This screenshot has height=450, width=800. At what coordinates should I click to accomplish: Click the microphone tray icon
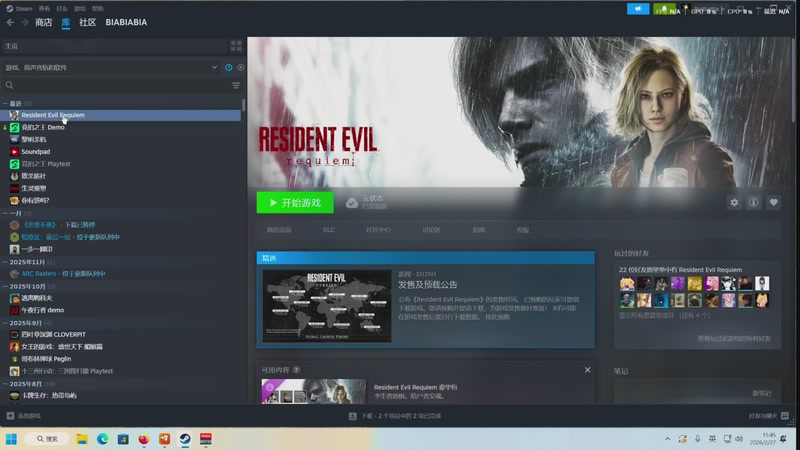pos(697,439)
